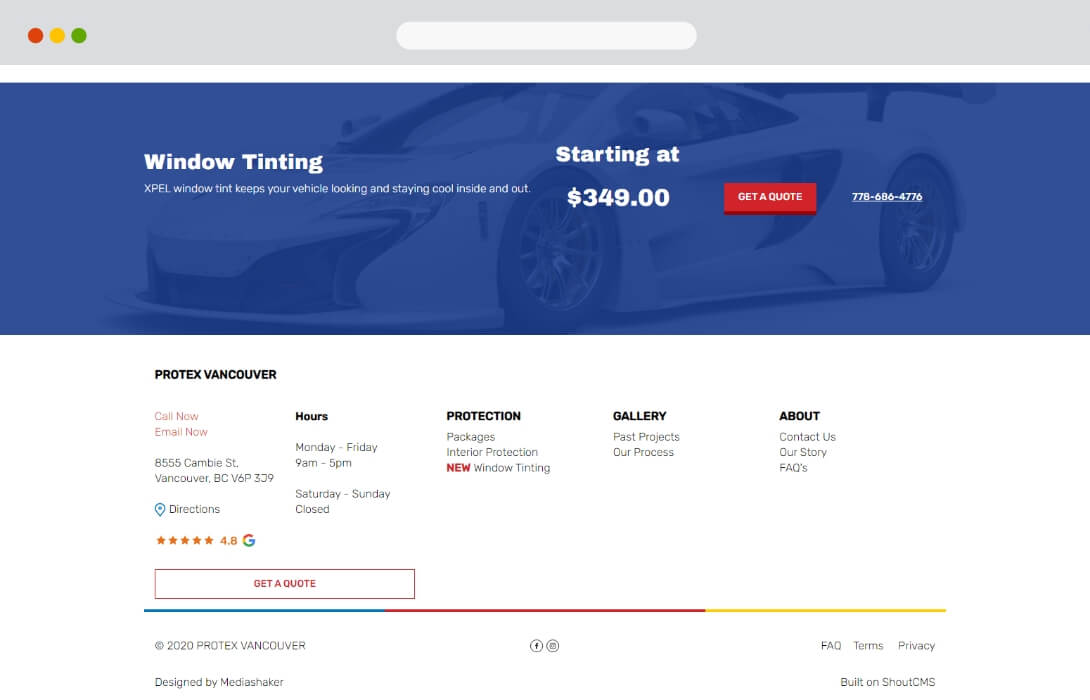Click the ABOUT footer heading

click(799, 416)
